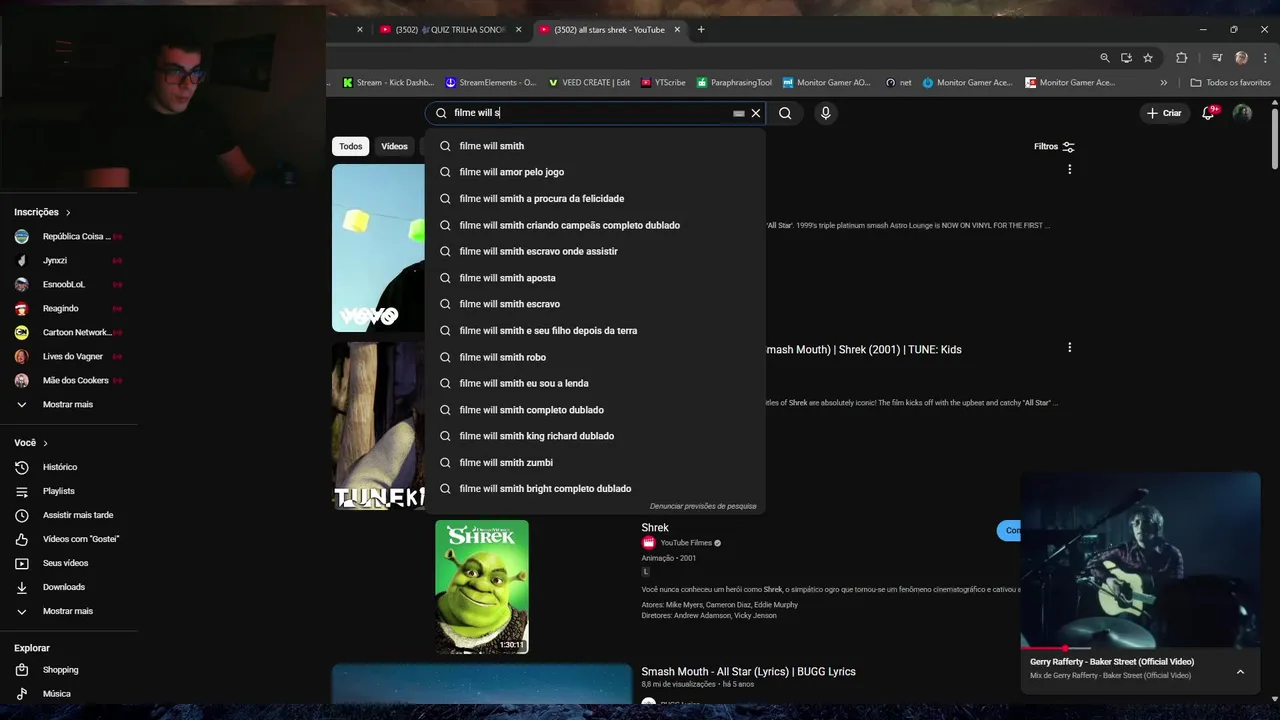Open a new browser tab
Image resolution: width=1280 pixels, height=720 pixels.
[701, 30]
